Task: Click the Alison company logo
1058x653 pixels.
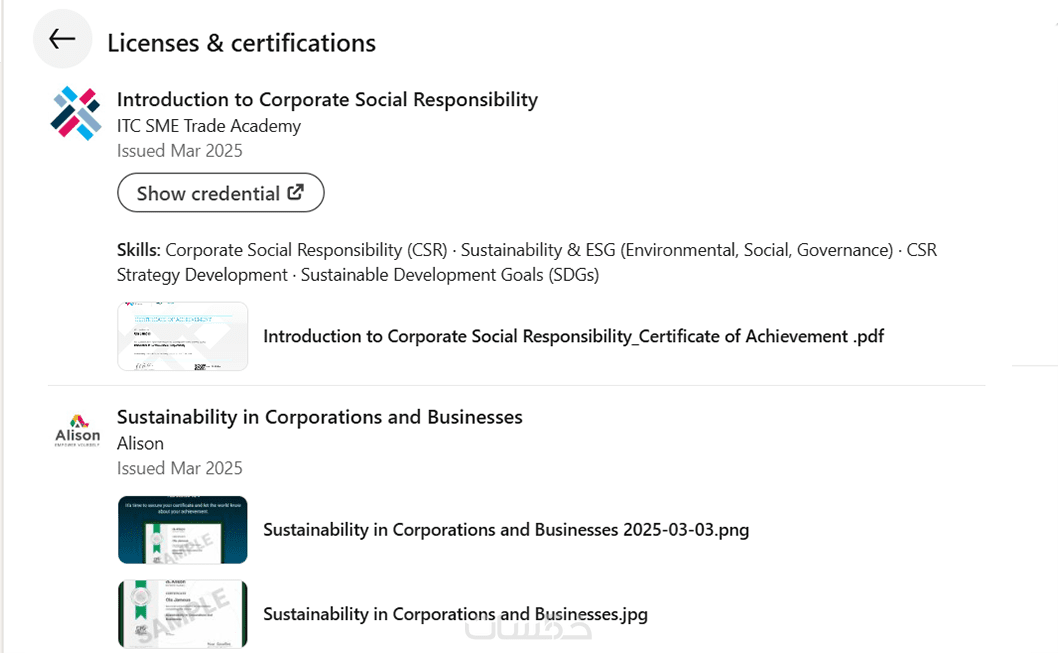Action: click(77, 431)
